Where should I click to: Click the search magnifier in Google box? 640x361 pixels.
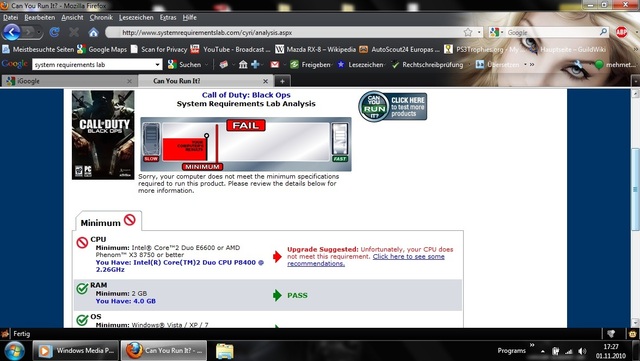pyautogui.click(x=603, y=32)
